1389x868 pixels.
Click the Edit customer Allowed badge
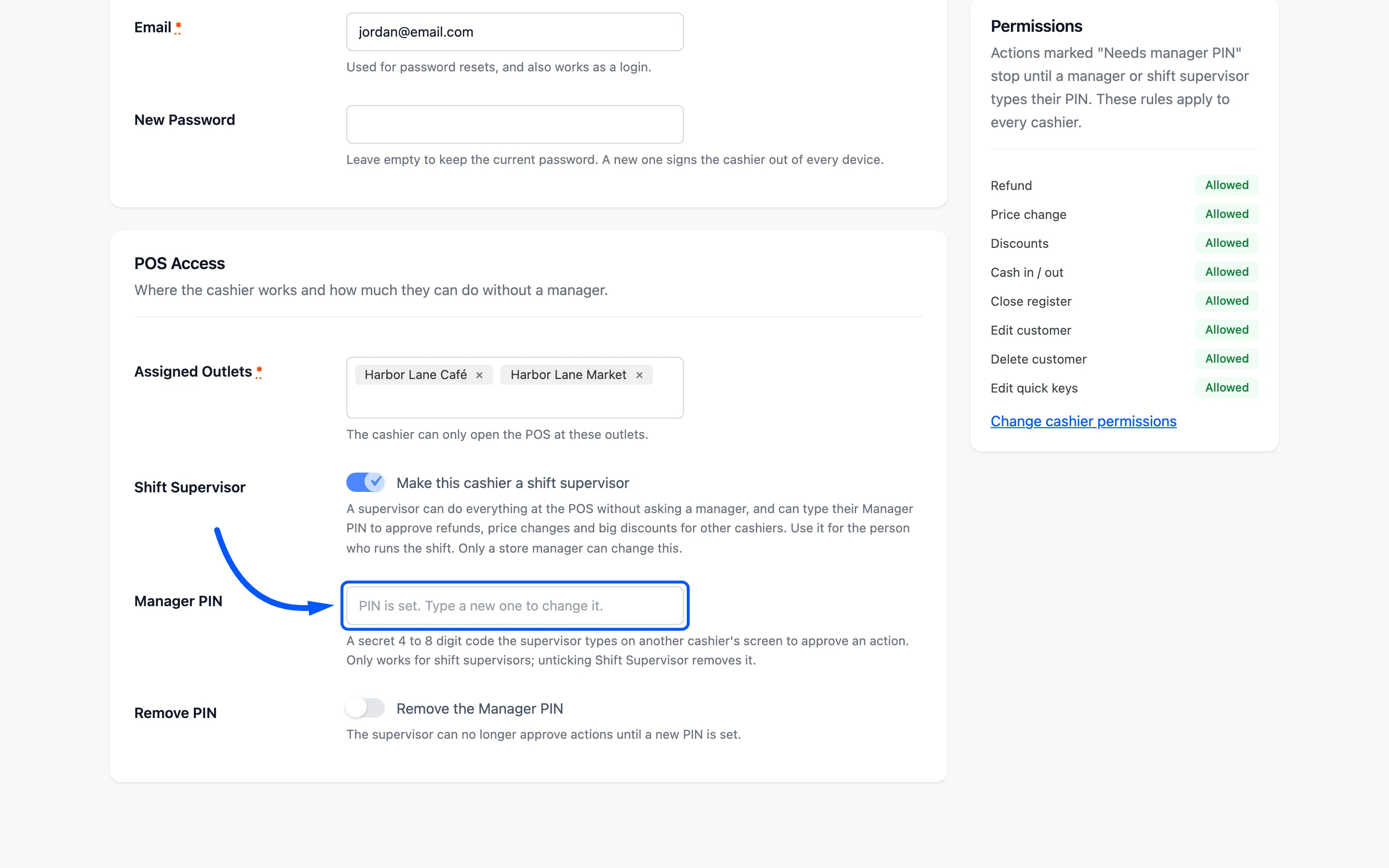click(1226, 329)
